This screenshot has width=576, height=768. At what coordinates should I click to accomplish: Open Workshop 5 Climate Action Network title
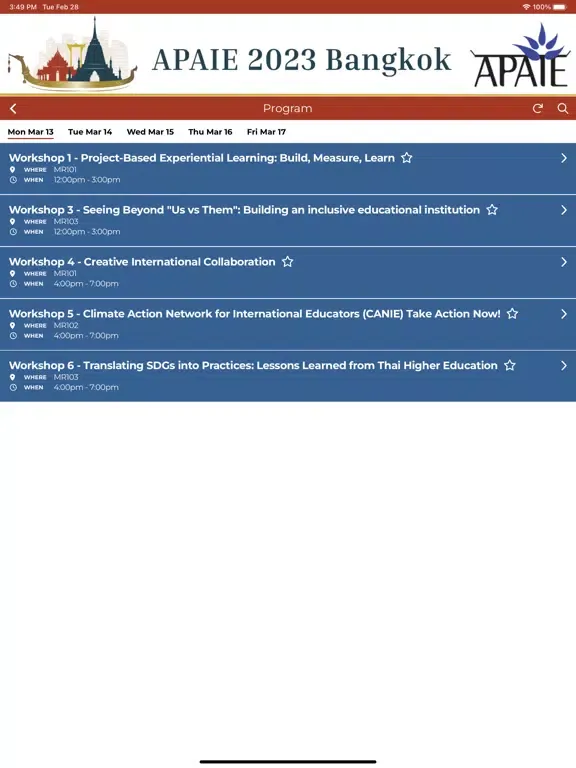tap(255, 313)
